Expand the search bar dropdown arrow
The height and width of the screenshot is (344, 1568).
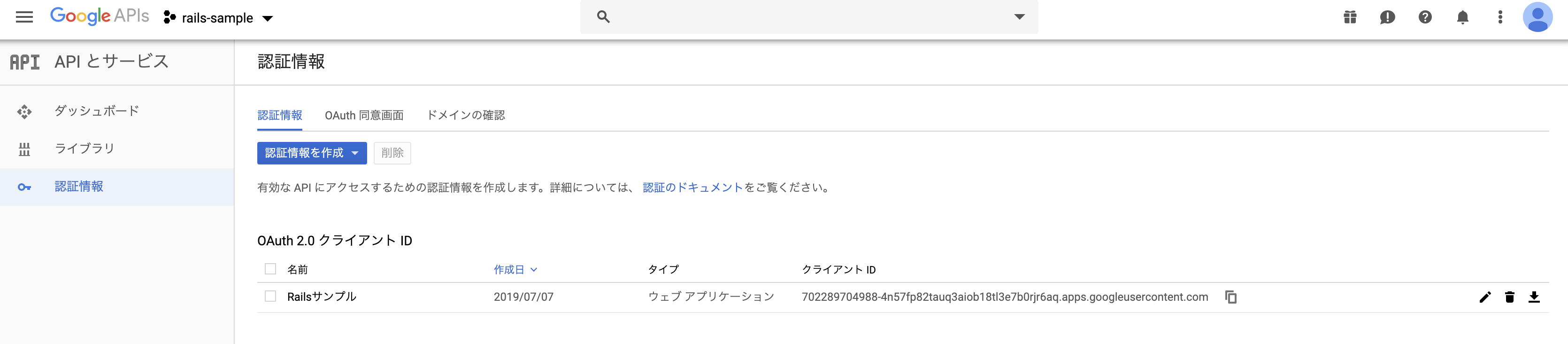(1020, 17)
